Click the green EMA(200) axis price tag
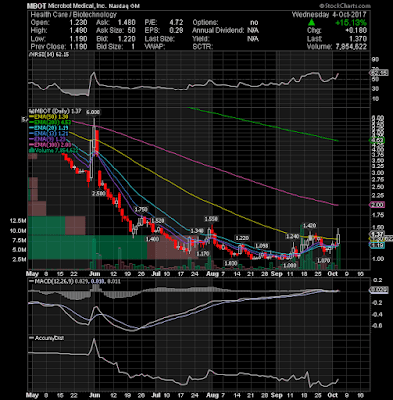Viewport: 393px width, 400px height. (377, 140)
